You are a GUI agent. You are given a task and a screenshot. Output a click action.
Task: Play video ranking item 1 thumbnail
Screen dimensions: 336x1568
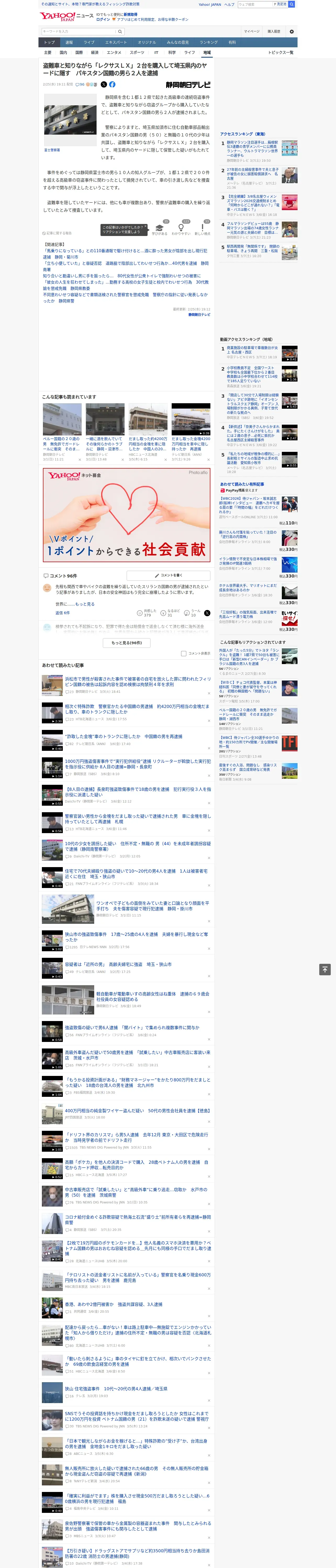tap(290, 354)
